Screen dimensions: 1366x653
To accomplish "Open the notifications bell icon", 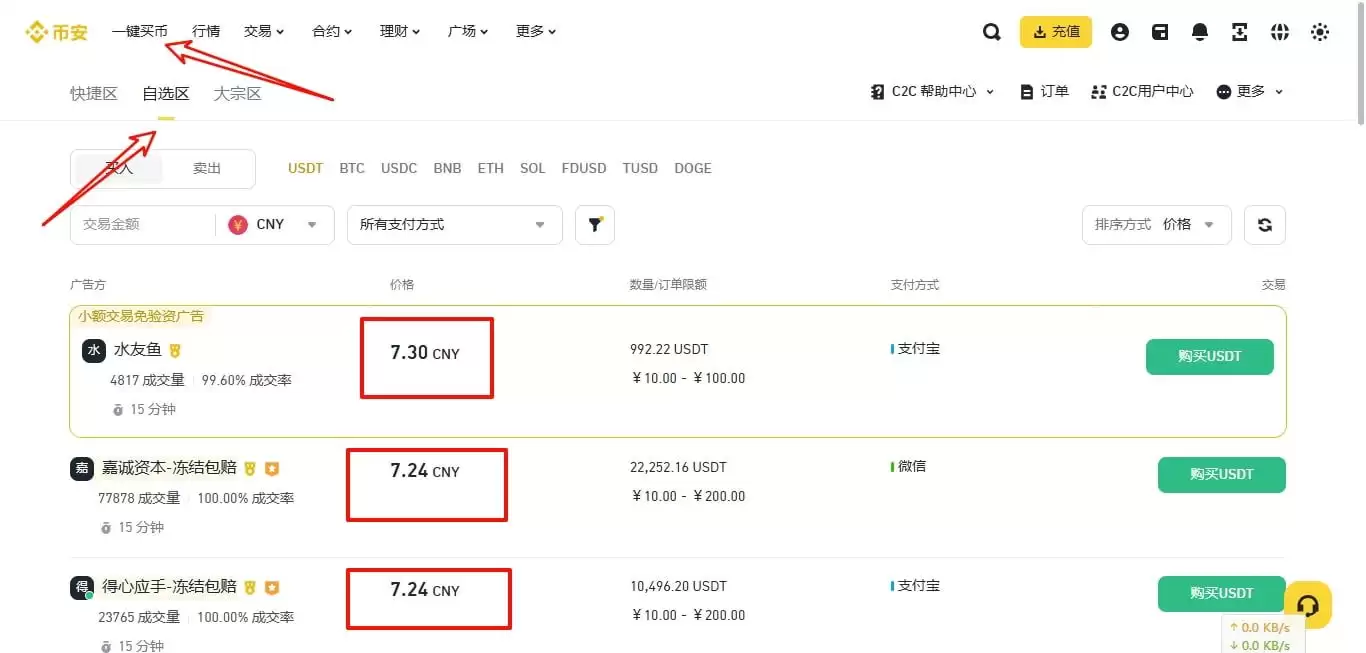I will coord(1199,31).
